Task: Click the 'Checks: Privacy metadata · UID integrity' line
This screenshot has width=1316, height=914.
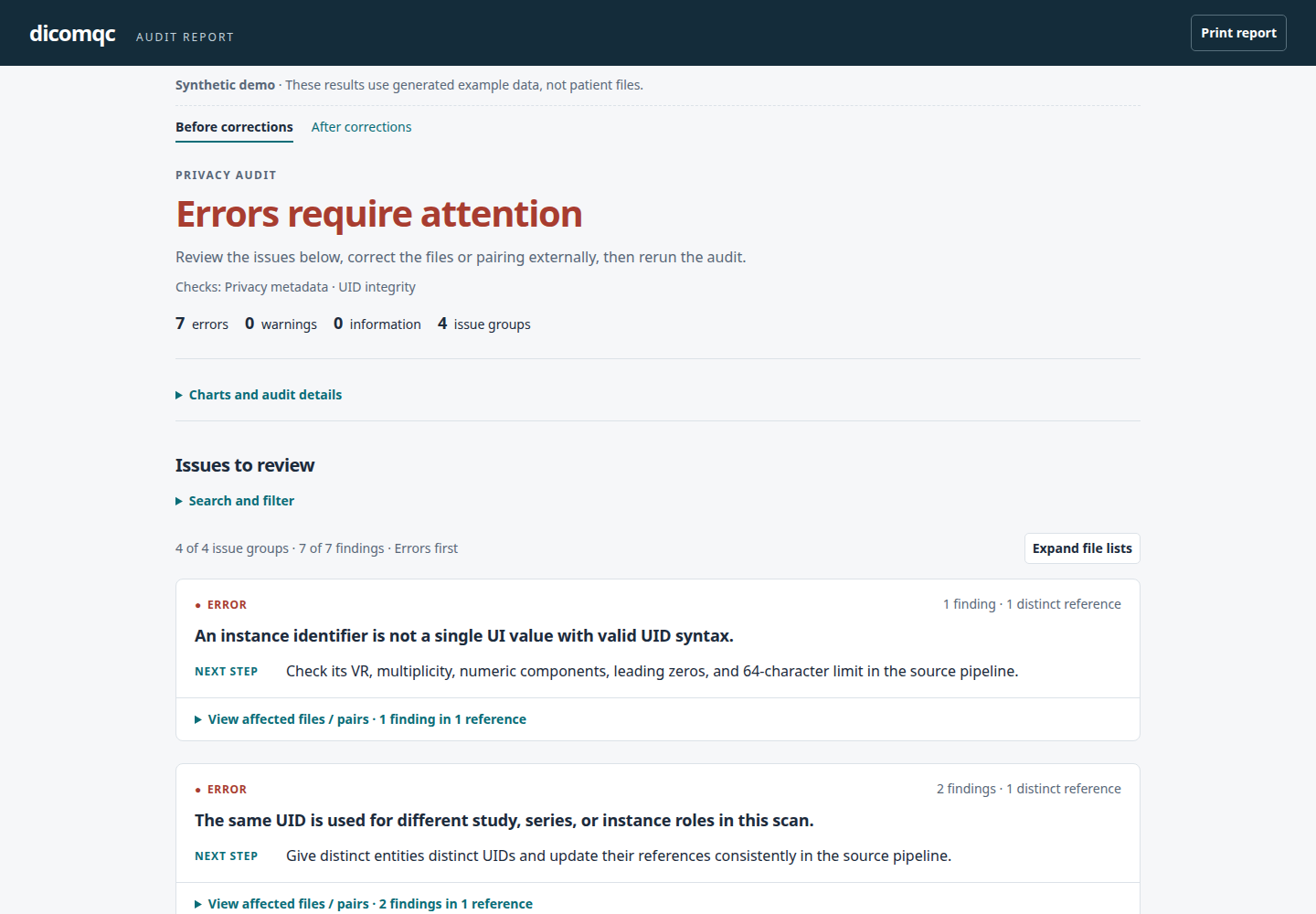Action: click(295, 287)
